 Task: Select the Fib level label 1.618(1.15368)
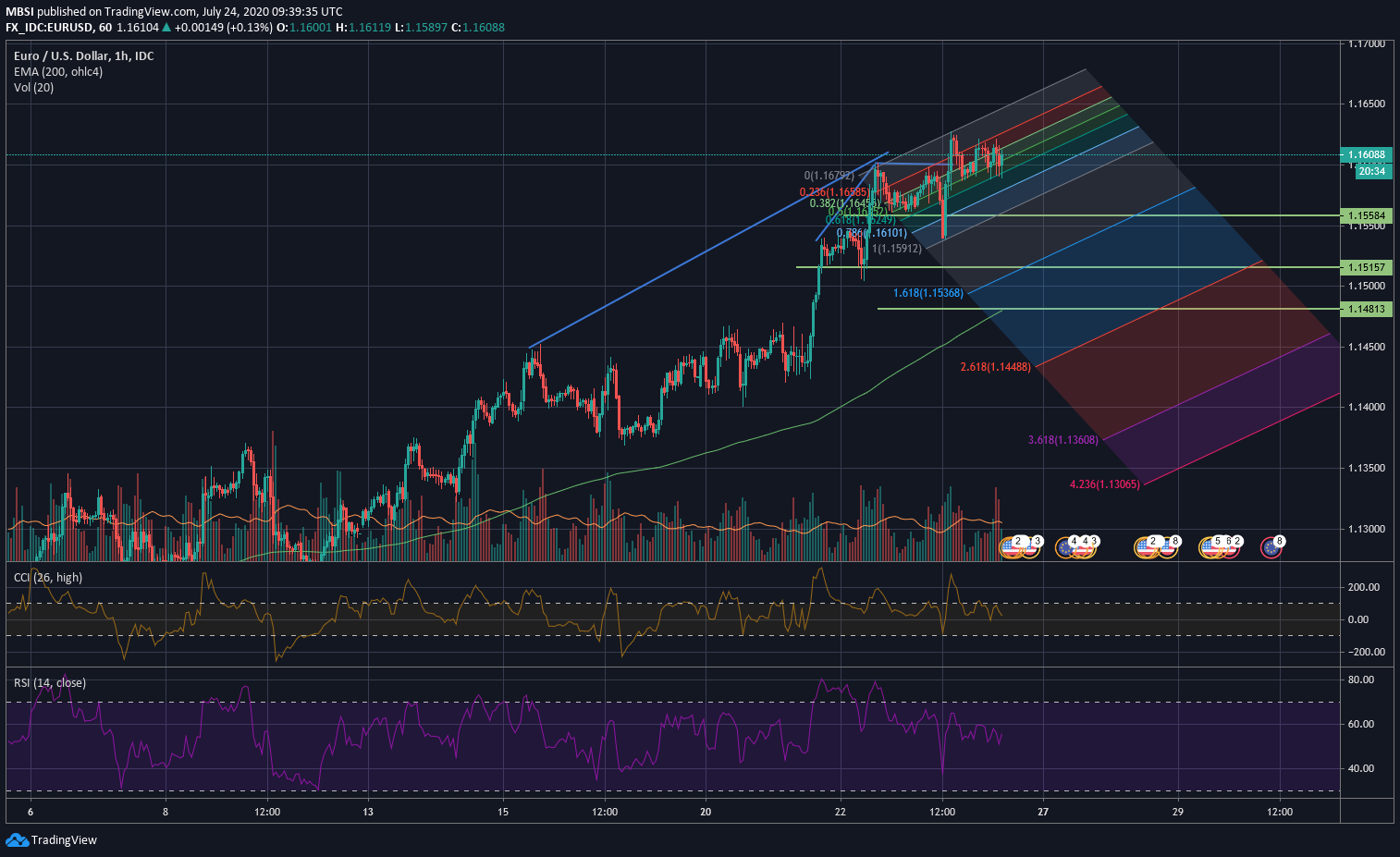coord(928,293)
